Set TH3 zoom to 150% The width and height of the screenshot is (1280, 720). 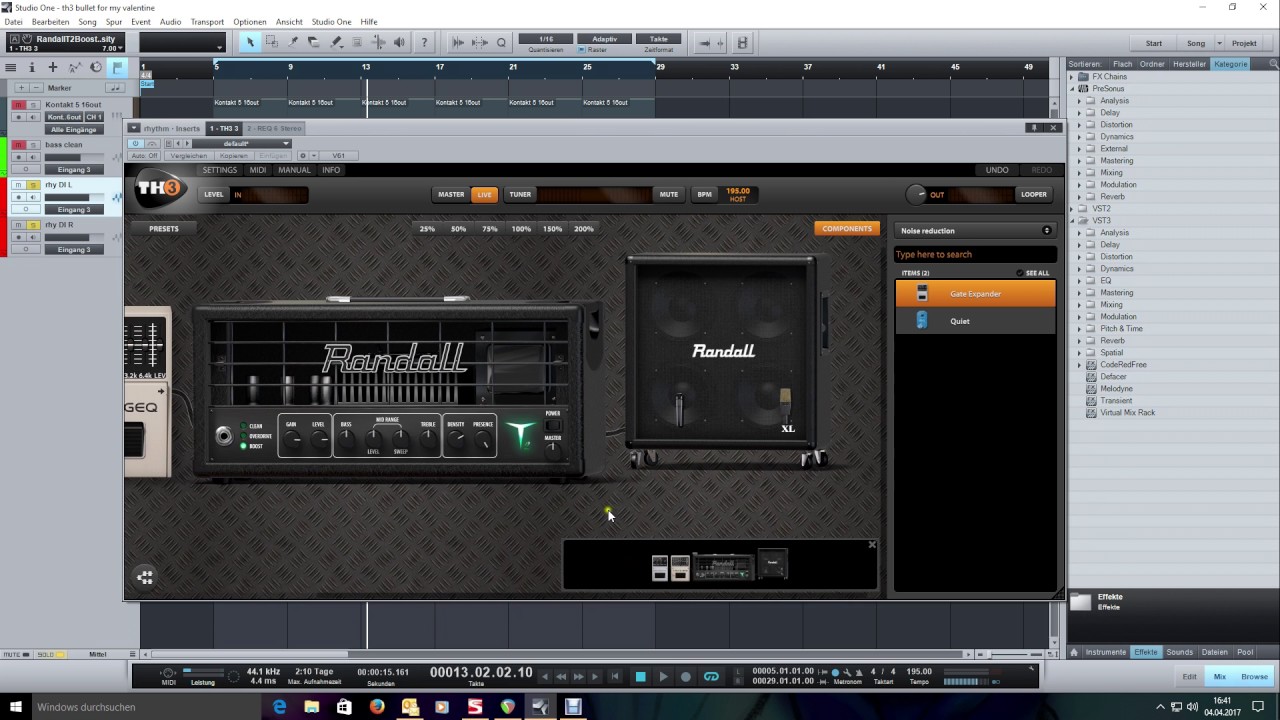[x=553, y=229]
